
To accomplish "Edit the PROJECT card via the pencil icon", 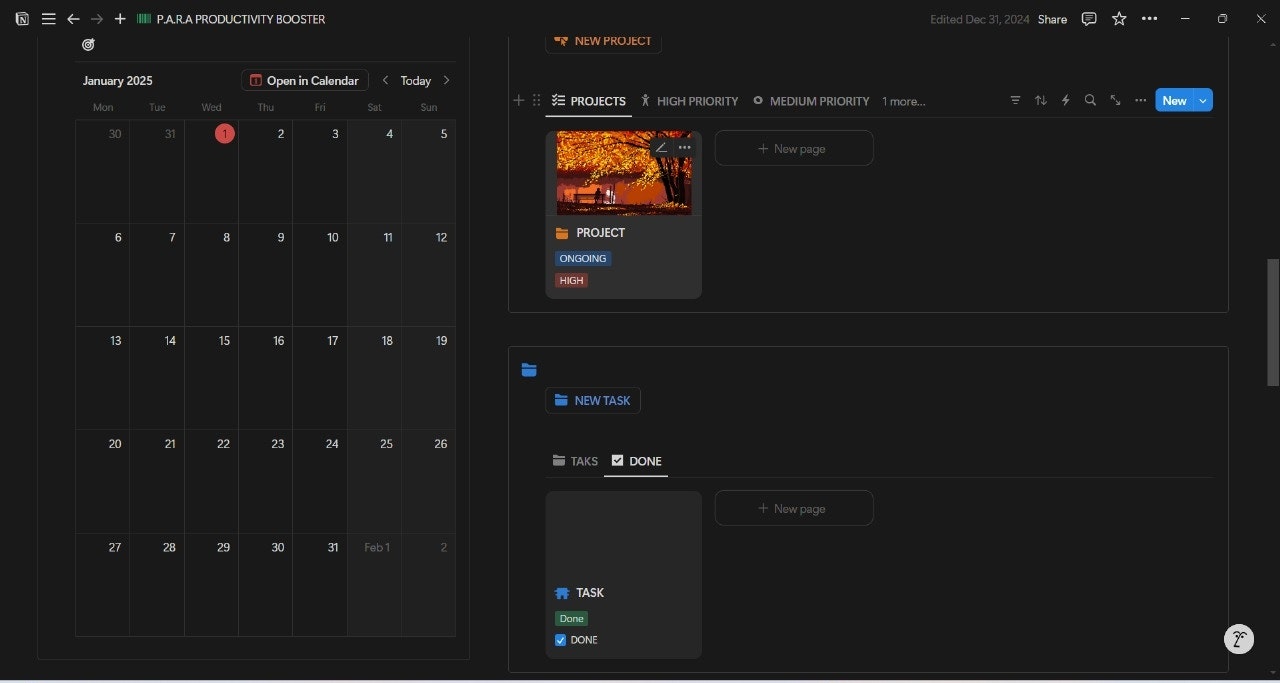I will (661, 147).
